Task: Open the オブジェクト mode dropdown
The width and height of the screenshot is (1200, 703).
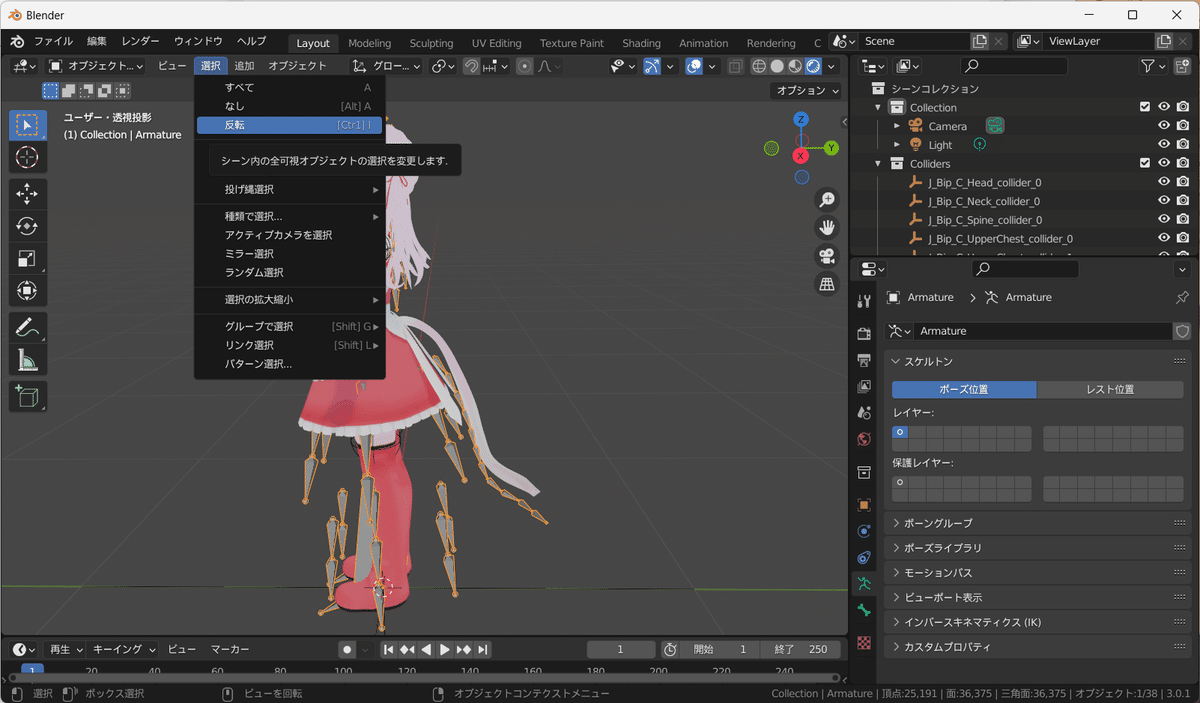Action: (x=96, y=66)
